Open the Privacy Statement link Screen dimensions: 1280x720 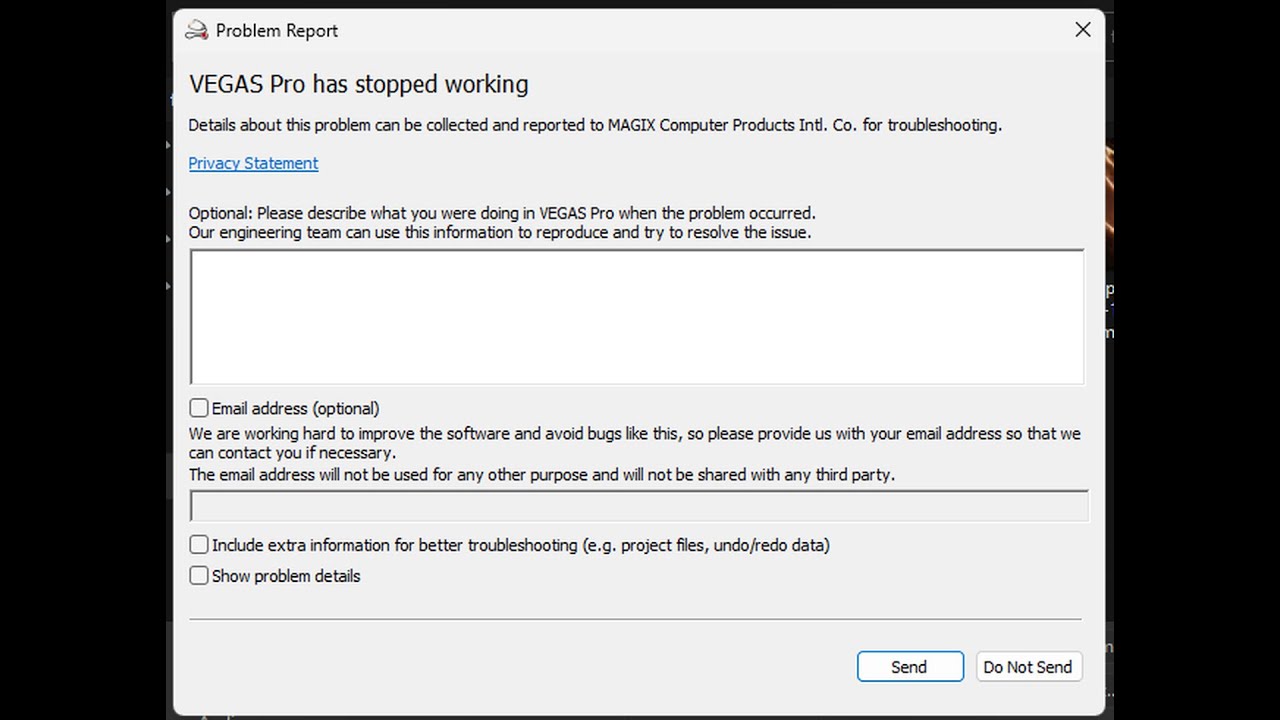253,163
